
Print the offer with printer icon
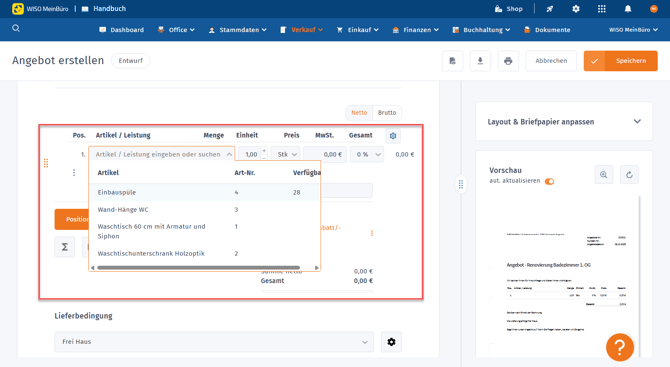(508, 61)
